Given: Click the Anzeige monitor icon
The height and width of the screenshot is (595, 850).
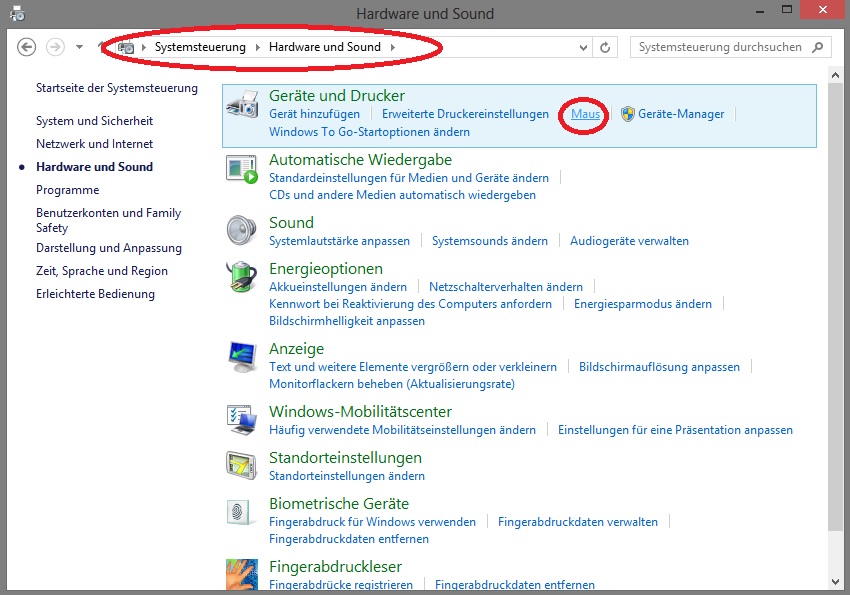Looking at the screenshot, I should 242,357.
